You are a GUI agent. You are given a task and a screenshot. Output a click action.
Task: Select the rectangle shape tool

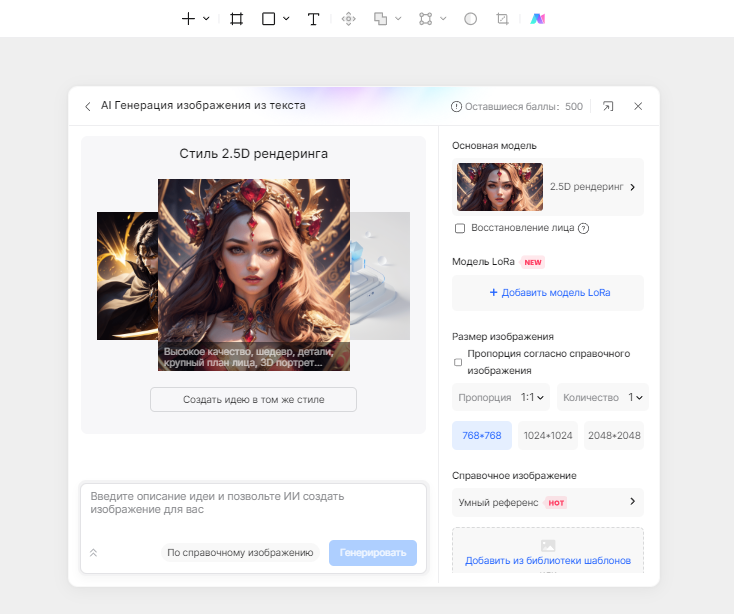[268, 19]
